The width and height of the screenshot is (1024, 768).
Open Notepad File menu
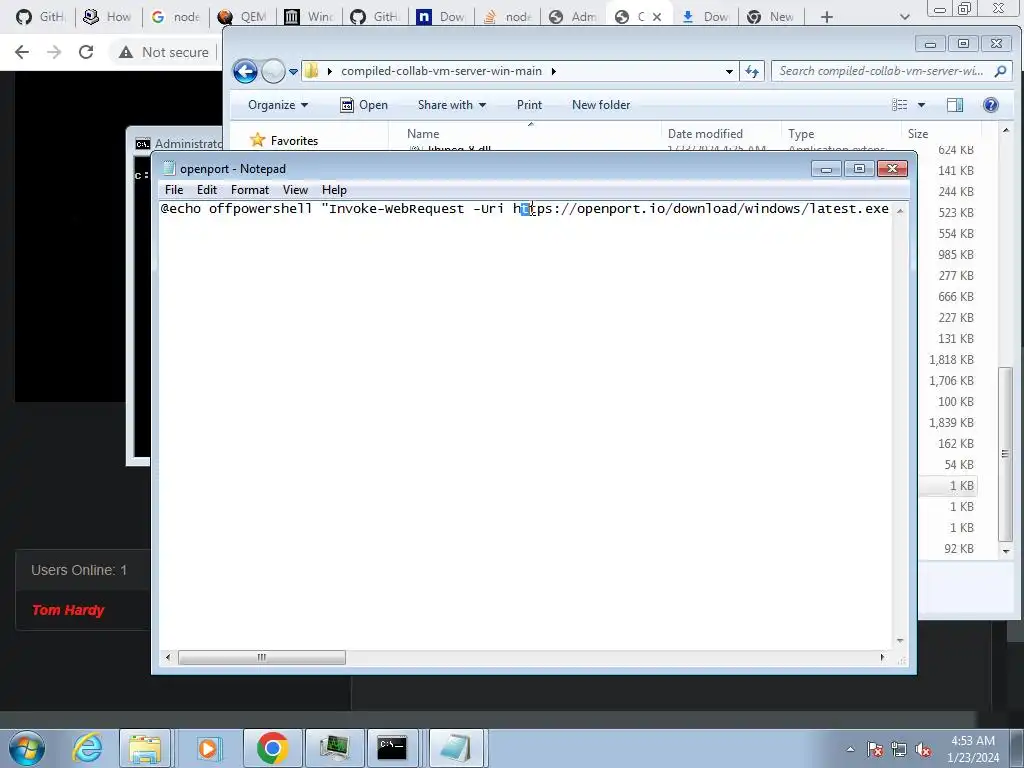[x=174, y=190]
